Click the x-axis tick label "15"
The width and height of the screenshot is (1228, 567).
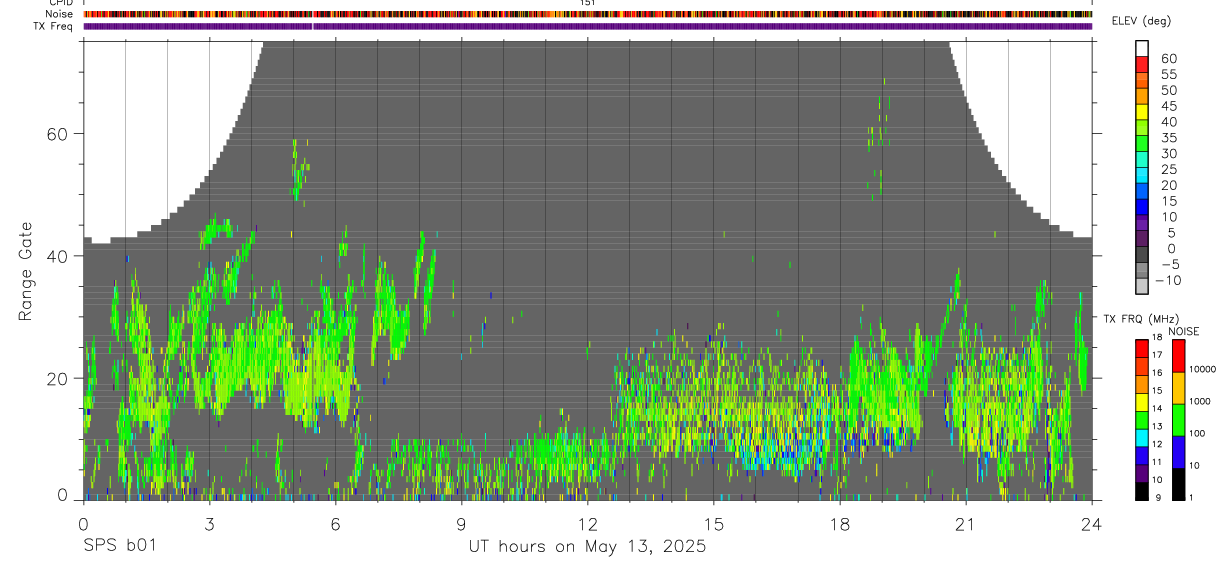click(x=713, y=524)
